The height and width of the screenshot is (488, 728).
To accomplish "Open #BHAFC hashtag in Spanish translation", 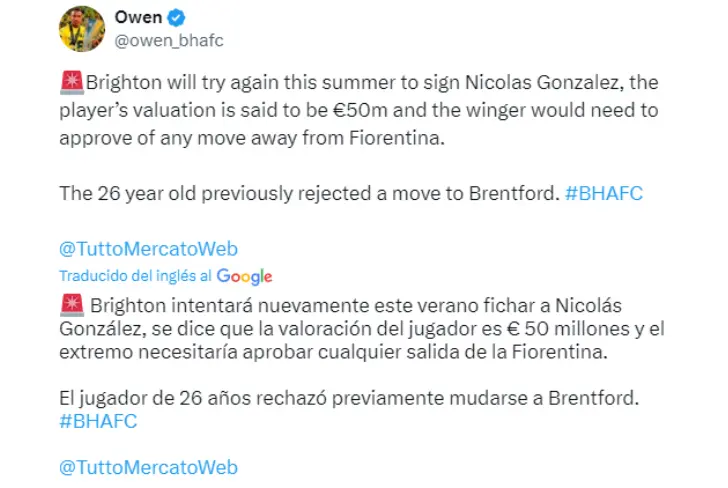I will tap(98, 421).
